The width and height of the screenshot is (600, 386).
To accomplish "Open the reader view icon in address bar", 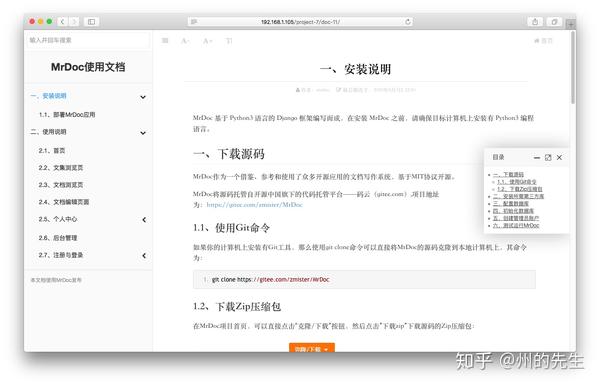I will point(194,22).
